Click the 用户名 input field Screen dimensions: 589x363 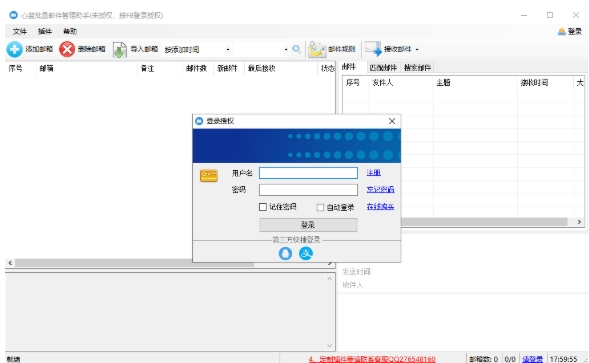pos(308,173)
